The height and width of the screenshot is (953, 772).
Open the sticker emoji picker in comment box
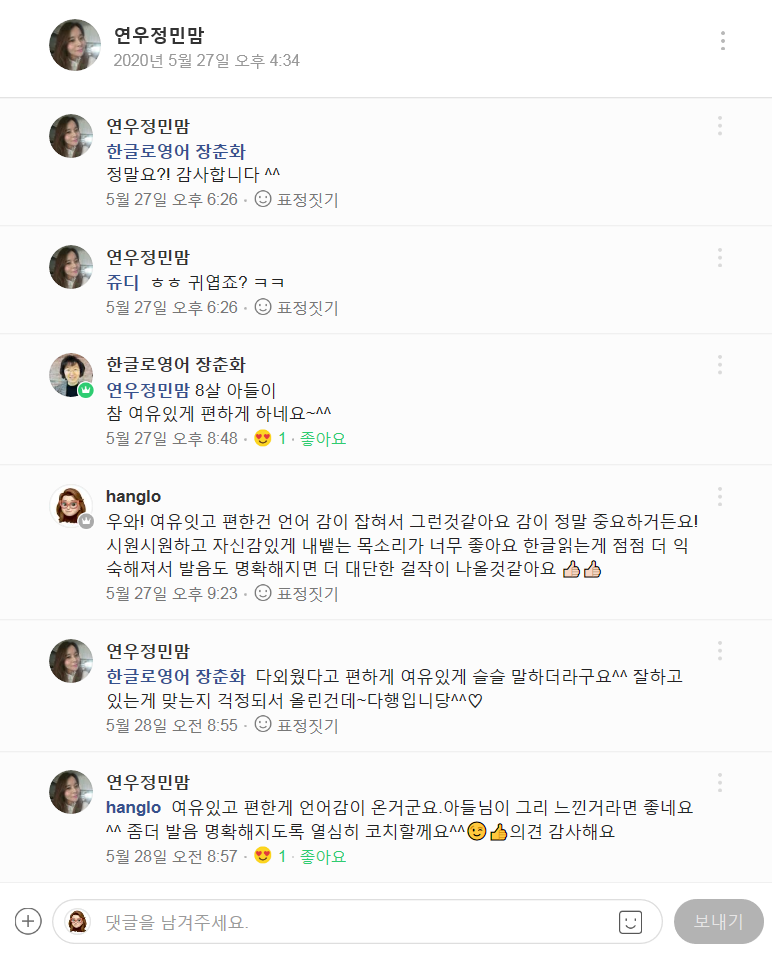click(630, 922)
